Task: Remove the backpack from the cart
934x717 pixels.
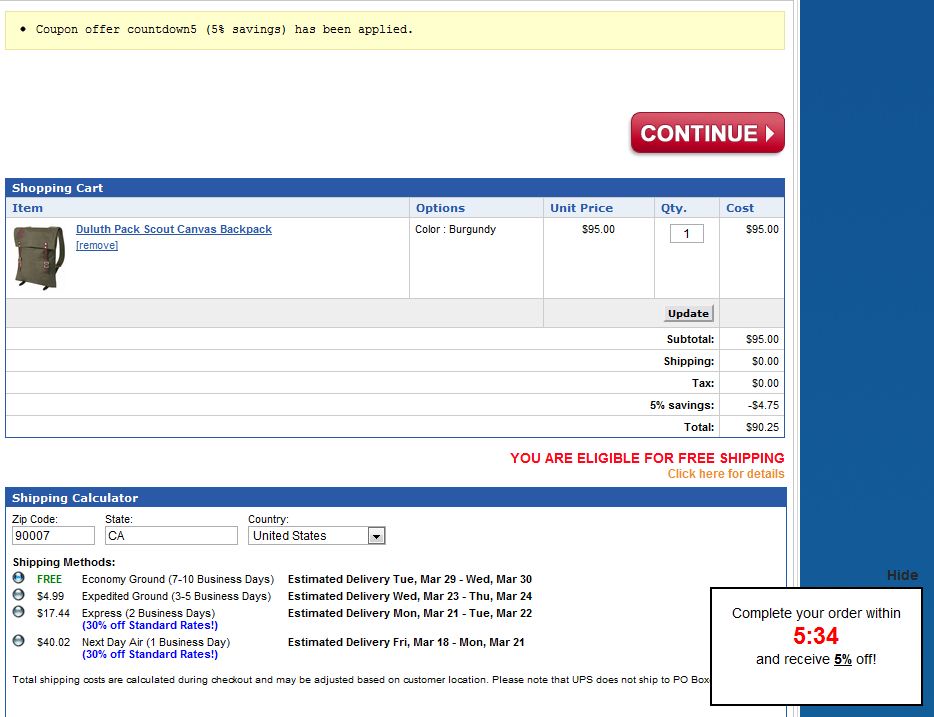Action: click(x=96, y=245)
